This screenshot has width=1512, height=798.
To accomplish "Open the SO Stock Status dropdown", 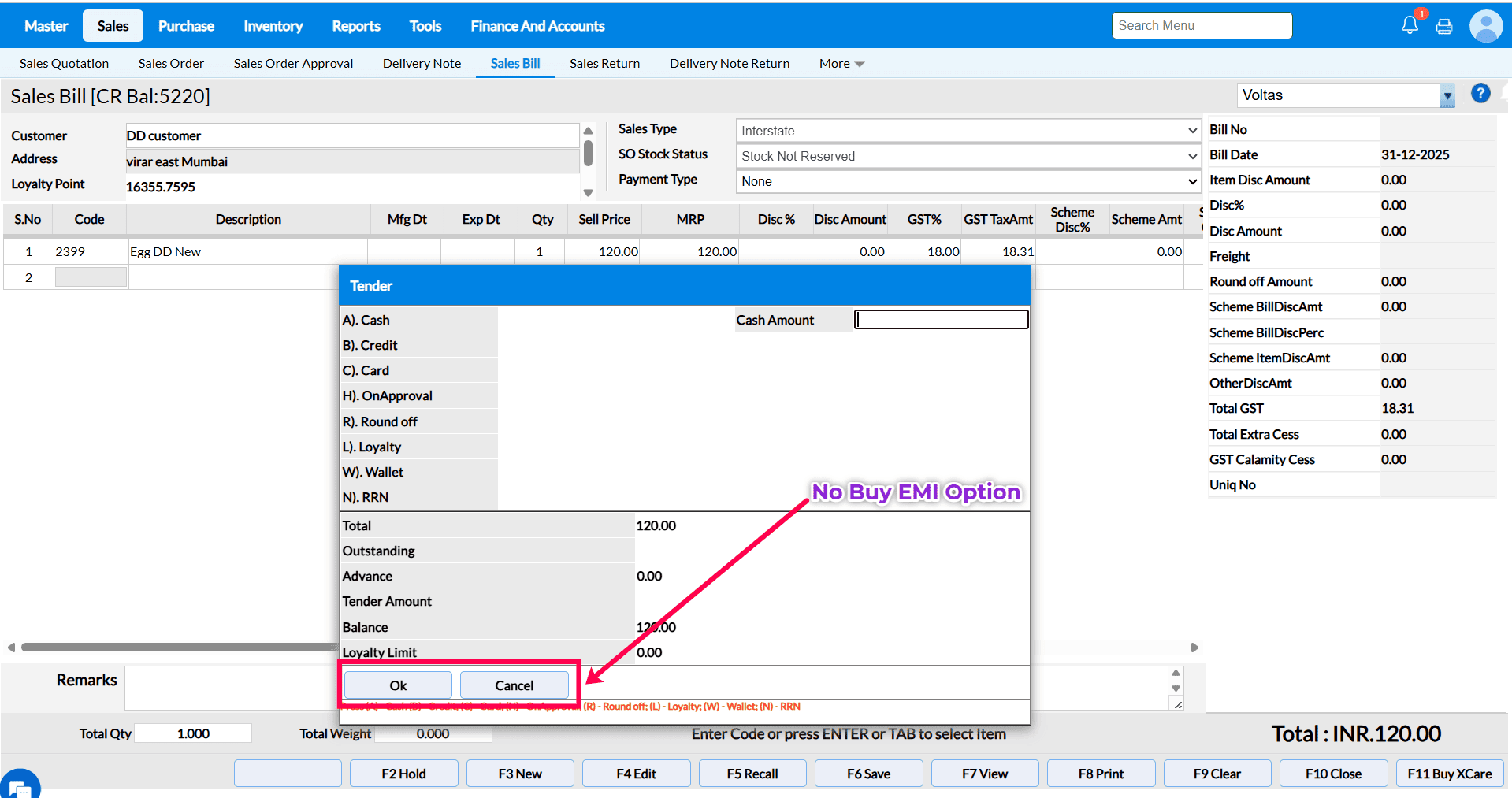I will (x=967, y=156).
